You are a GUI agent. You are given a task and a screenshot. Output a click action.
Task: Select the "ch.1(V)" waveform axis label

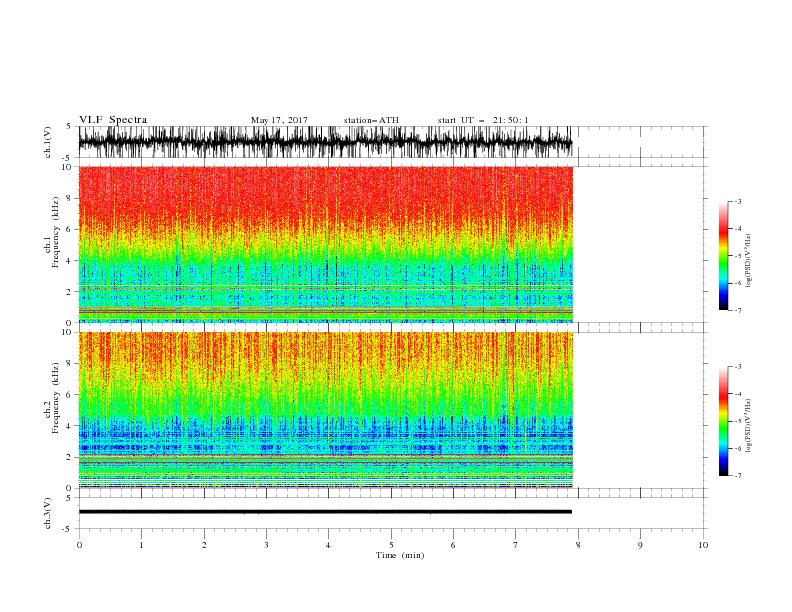[x=48, y=142]
